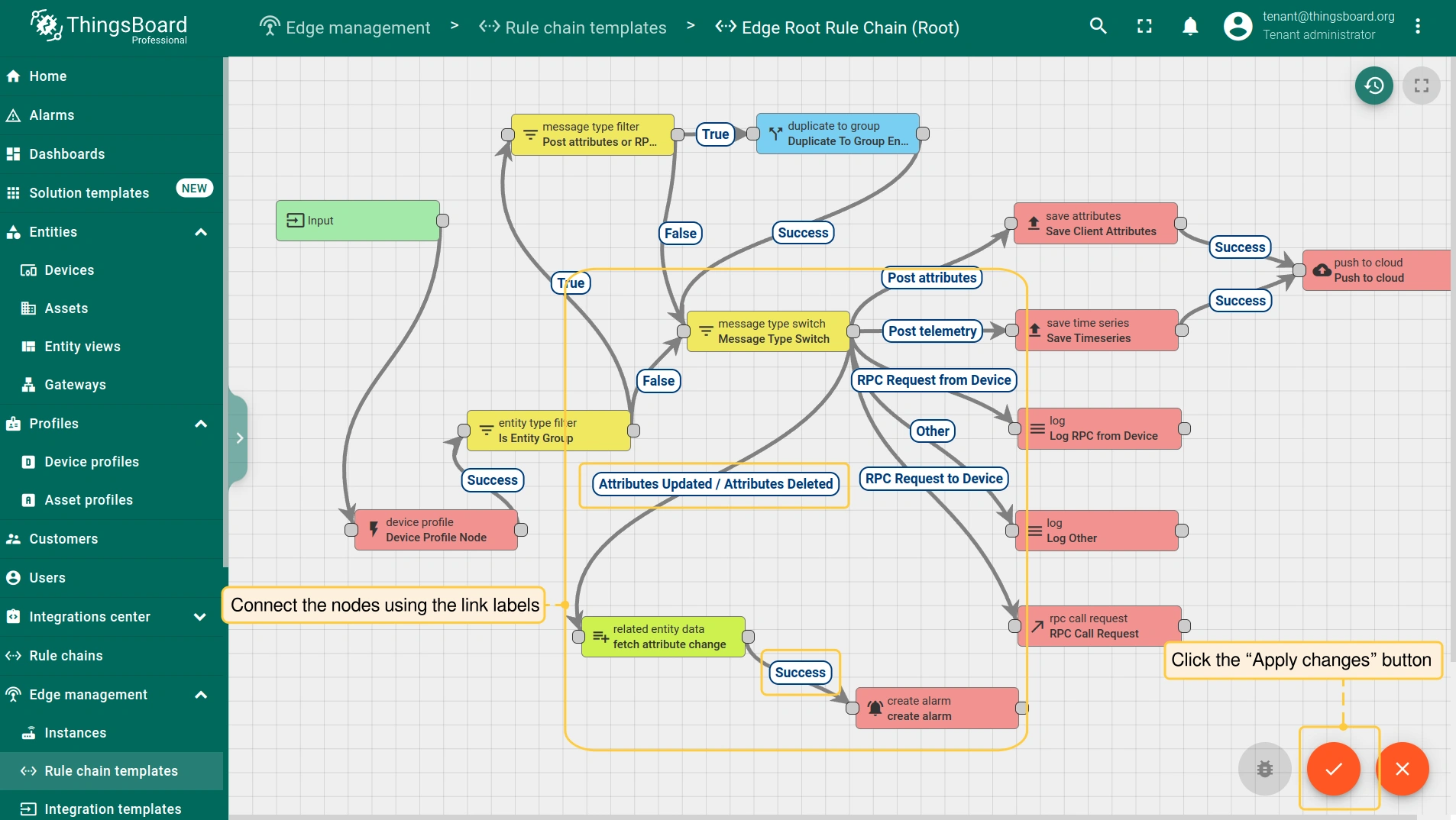This screenshot has height=820, width=1456.
Task: Click the orange X to discard changes
Action: (1403, 769)
